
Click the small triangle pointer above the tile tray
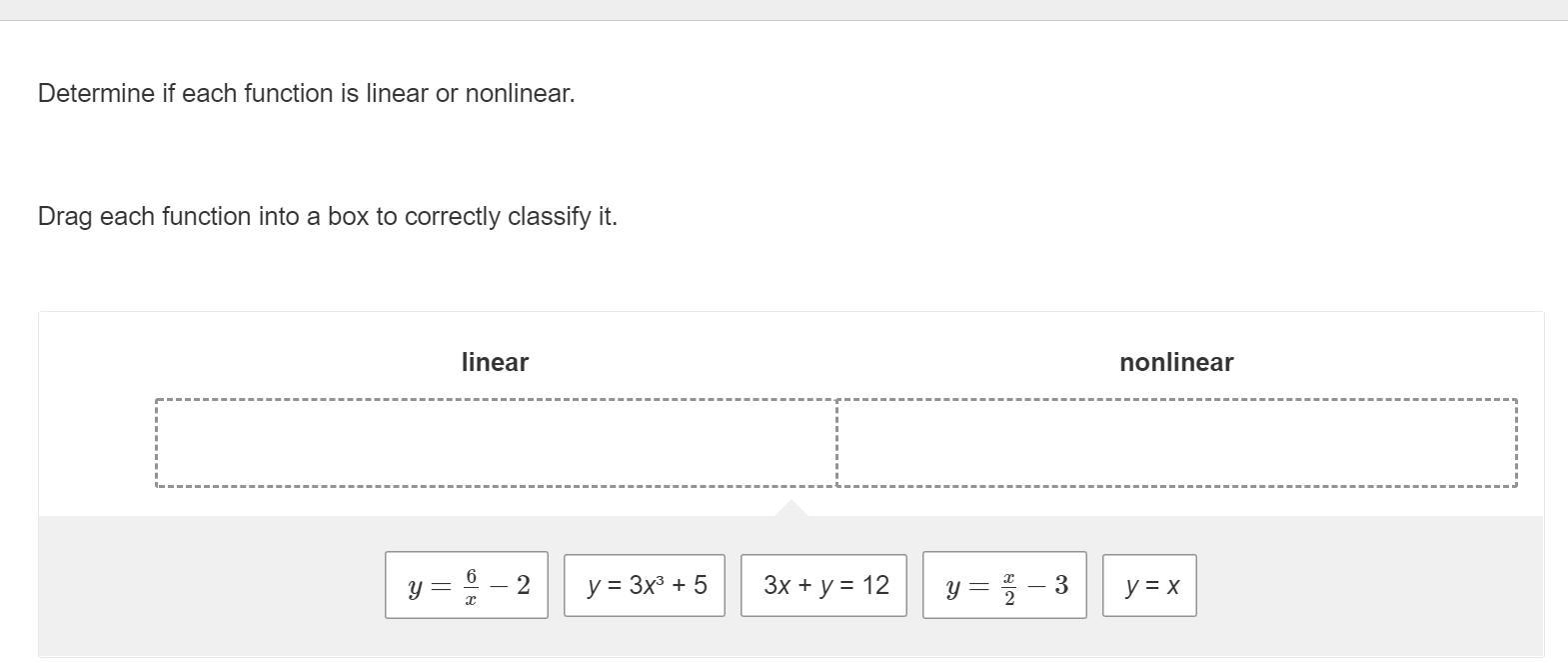791,509
